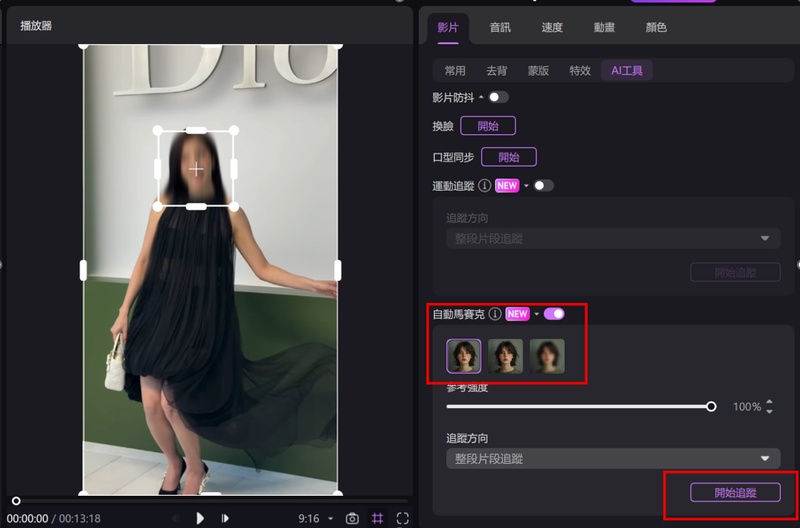Choose the first mosaic style thumbnail

click(x=464, y=356)
